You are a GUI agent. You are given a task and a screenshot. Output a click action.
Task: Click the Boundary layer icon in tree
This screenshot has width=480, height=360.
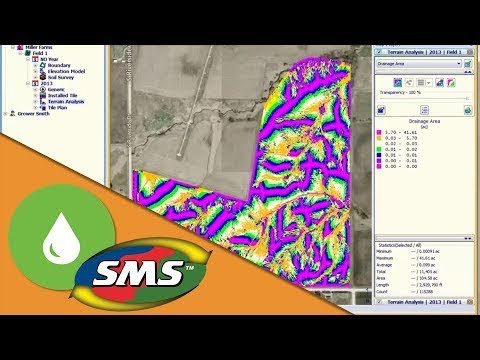pyautogui.click(x=42, y=65)
